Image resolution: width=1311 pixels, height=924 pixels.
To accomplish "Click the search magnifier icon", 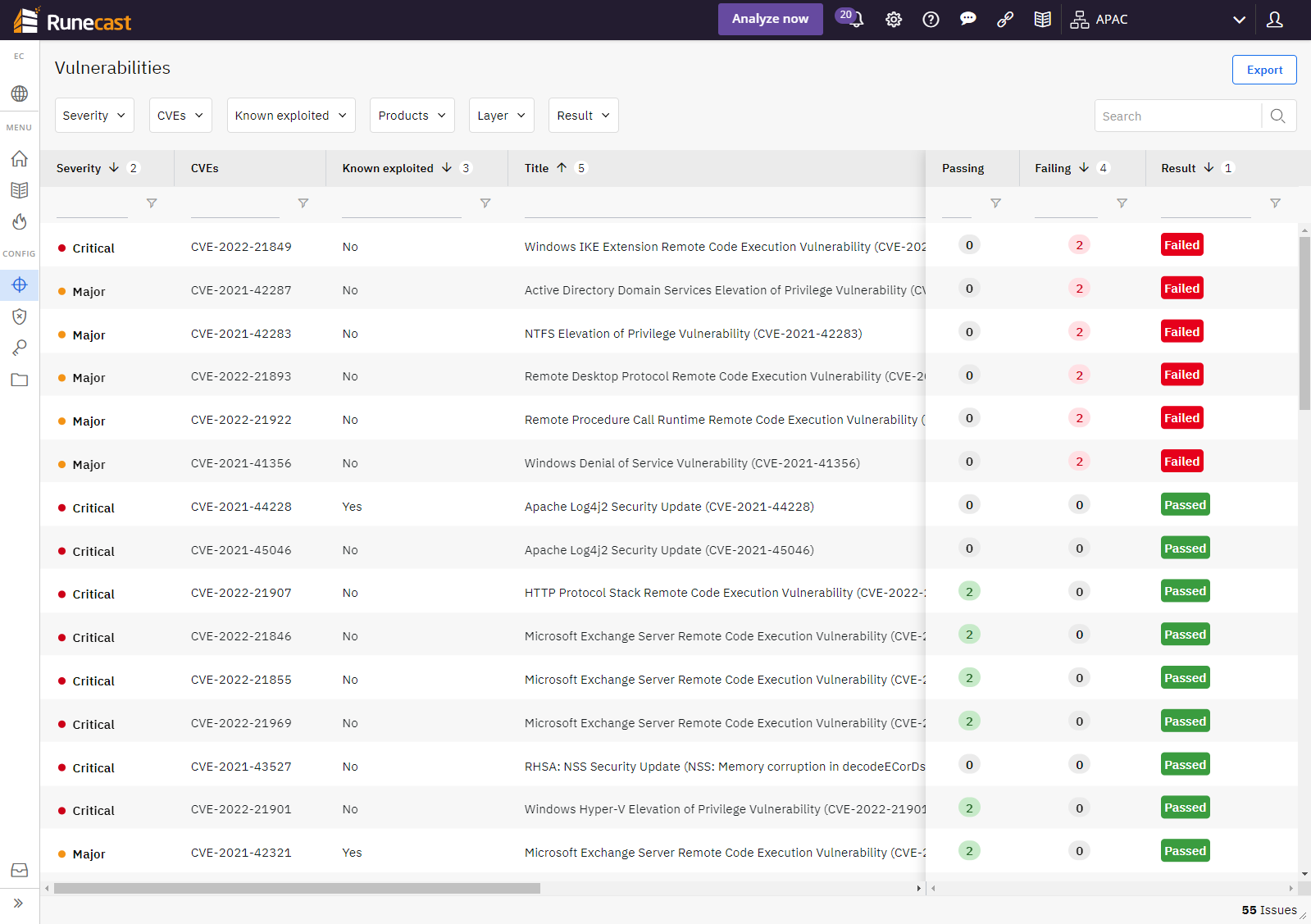I will pos(1277,116).
